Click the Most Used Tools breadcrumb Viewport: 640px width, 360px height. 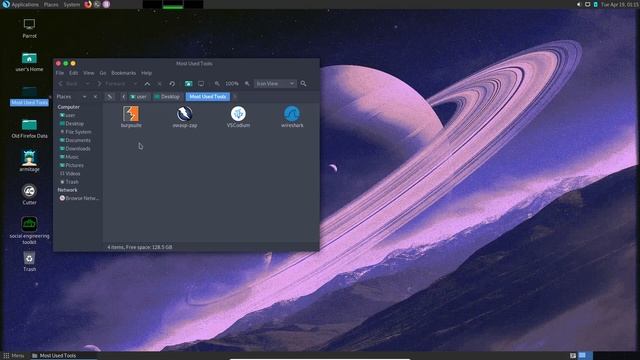tap(208, 97)
